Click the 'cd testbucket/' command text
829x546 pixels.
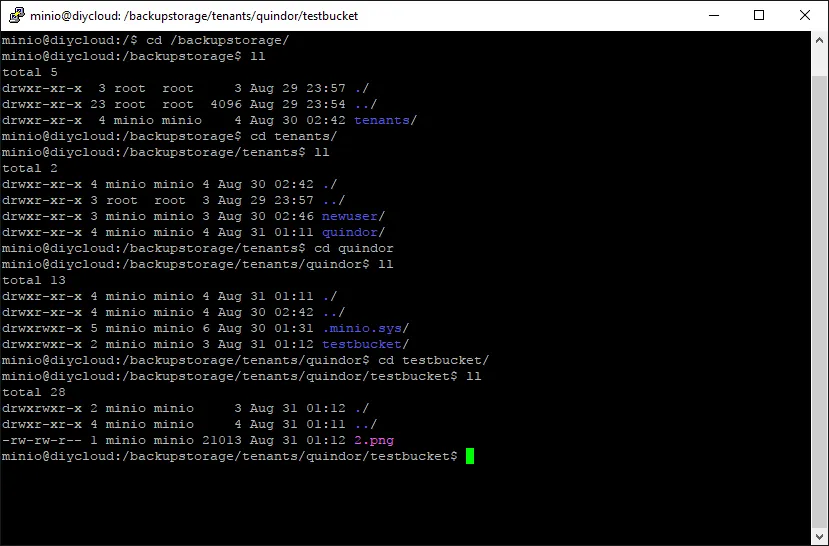pyautogui.click(x=434, y=360)
